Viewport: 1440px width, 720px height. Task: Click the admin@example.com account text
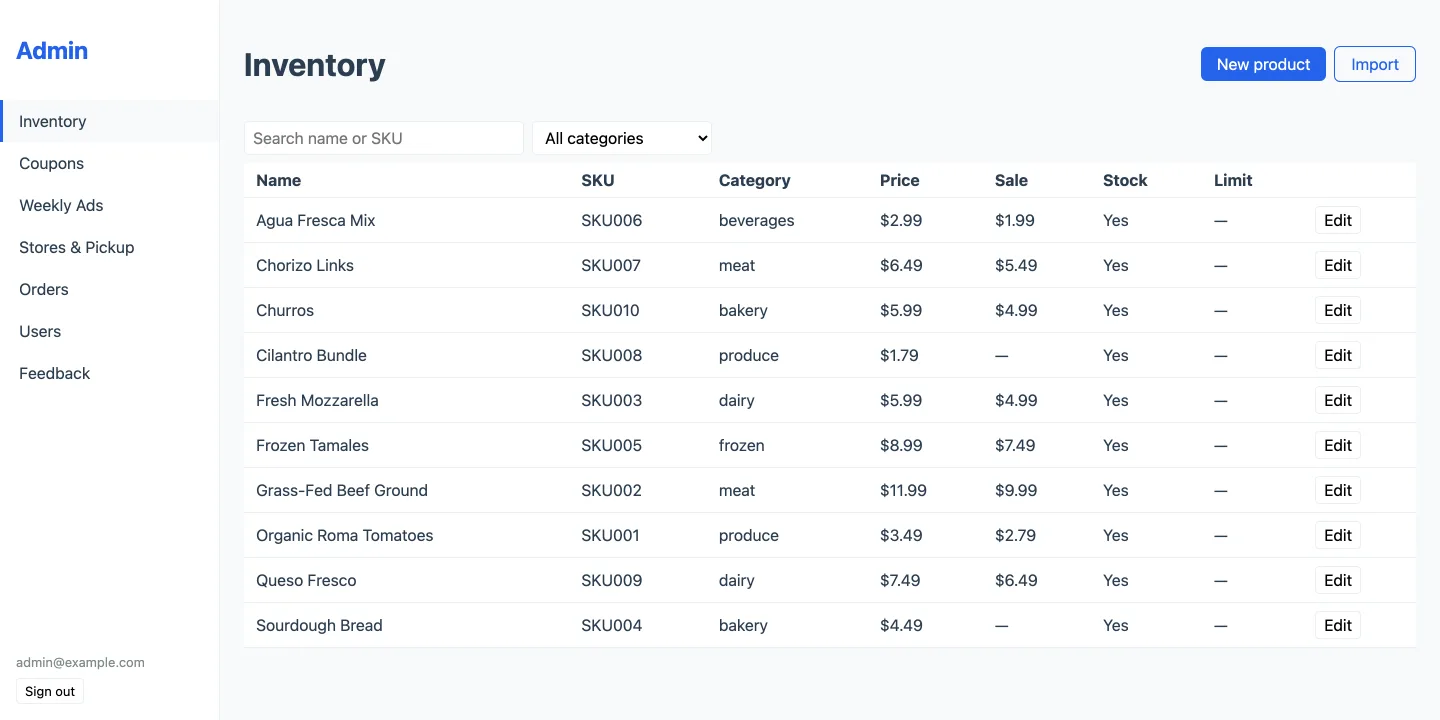tap(80, 662)
